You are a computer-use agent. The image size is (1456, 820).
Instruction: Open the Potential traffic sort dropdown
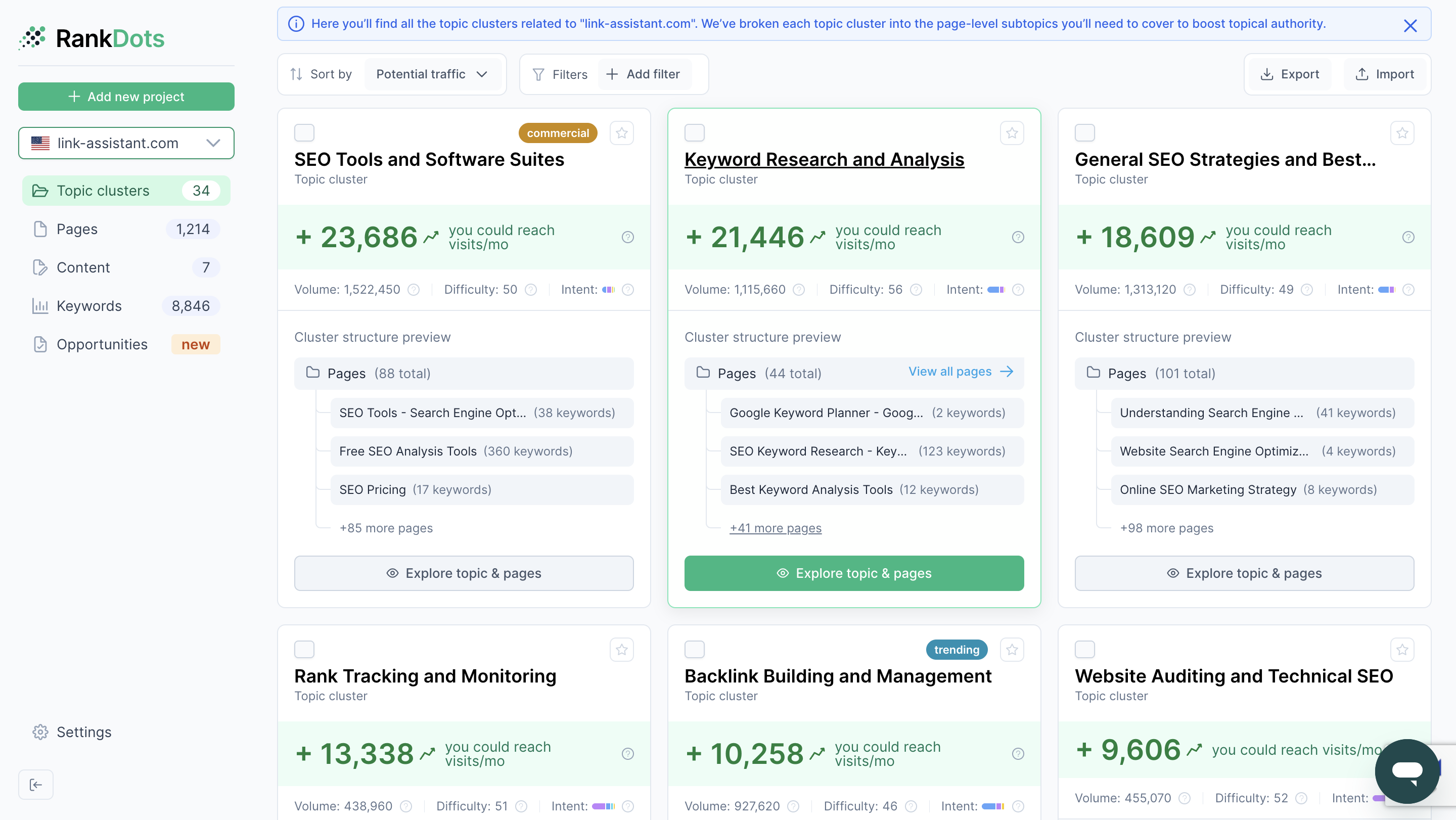(x=432, y=74)
